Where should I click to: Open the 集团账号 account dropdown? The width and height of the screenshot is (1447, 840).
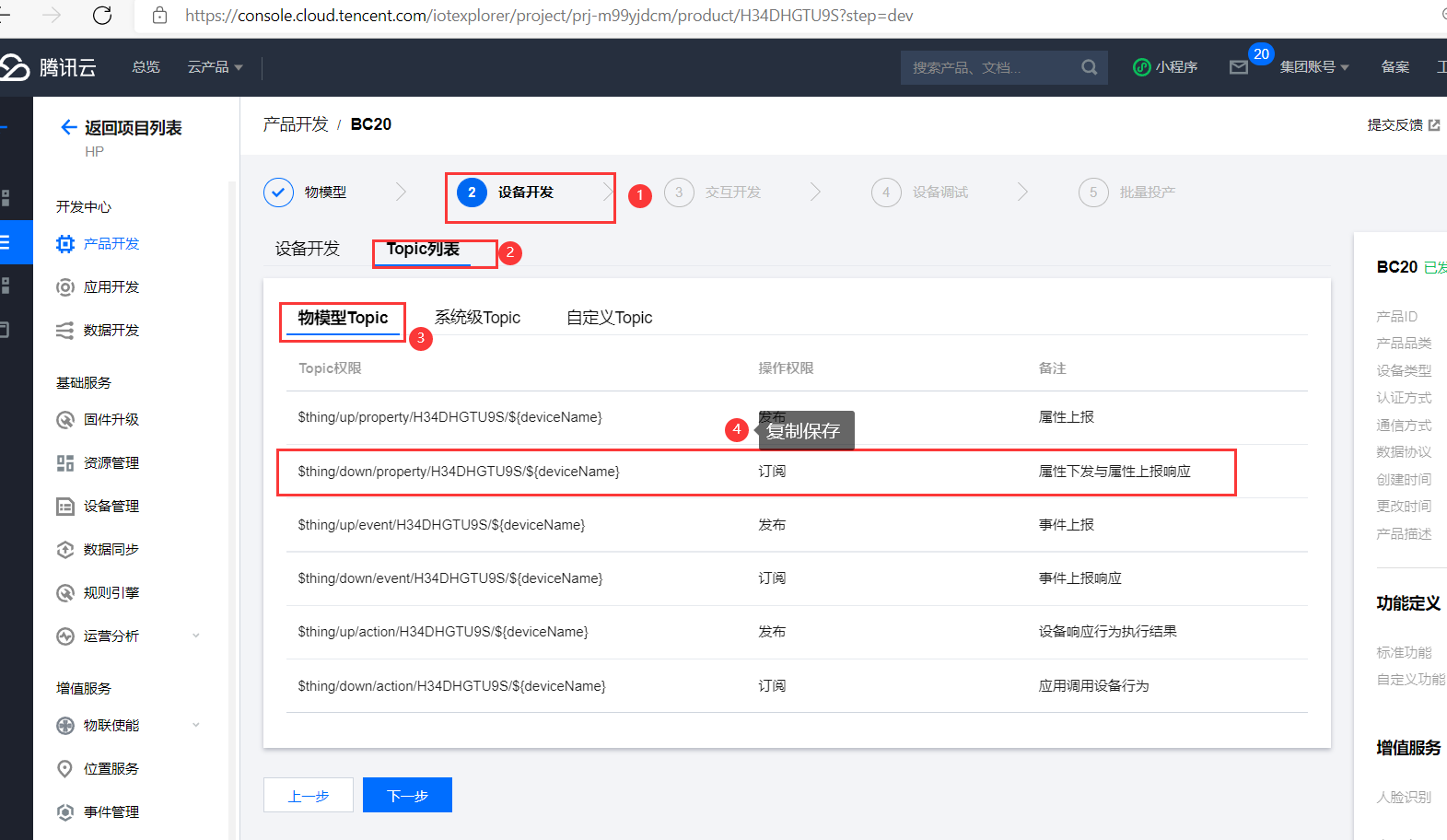[x=1314, y=67]
